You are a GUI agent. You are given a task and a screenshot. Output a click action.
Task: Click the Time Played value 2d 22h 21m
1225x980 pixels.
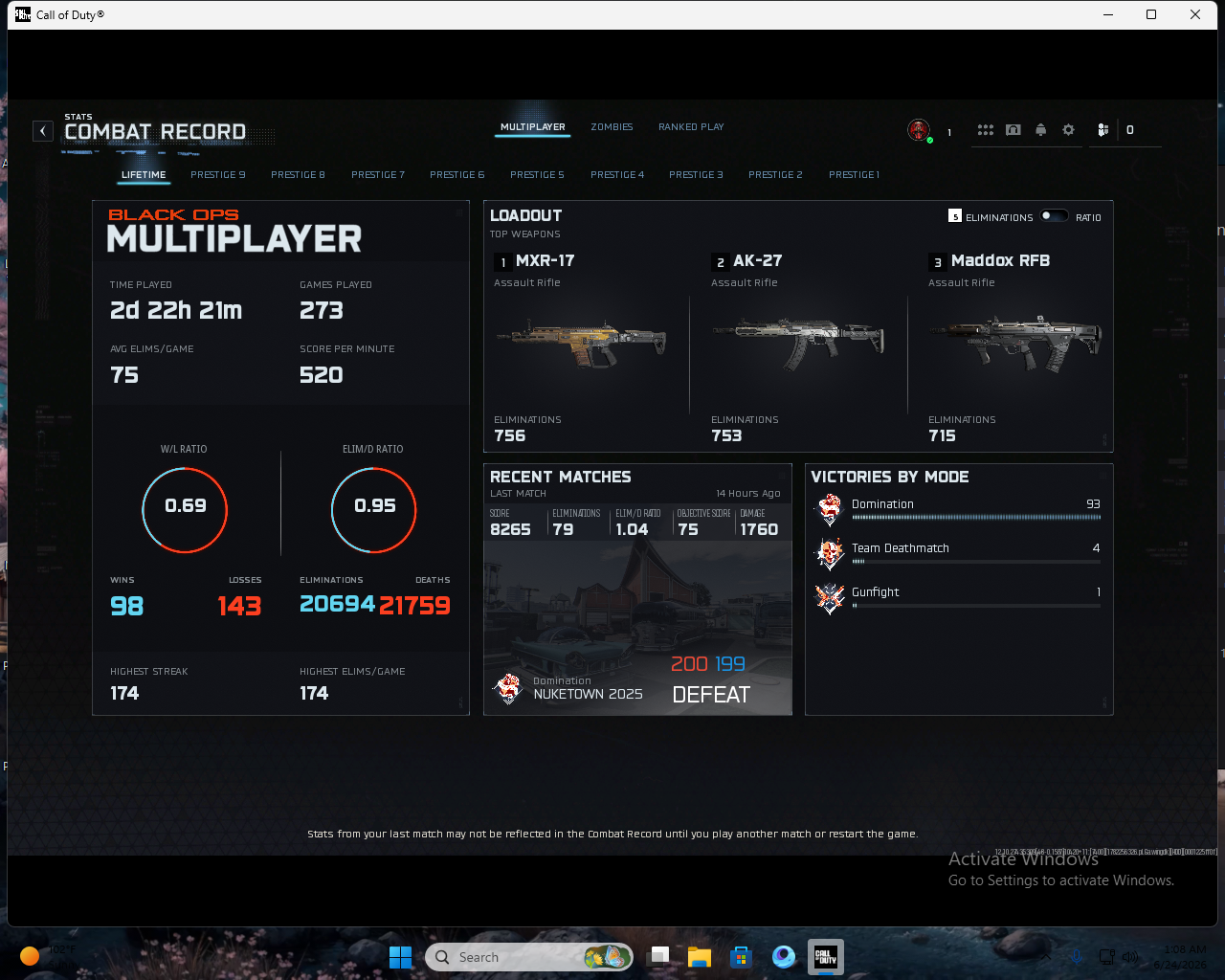pos(176,311)
